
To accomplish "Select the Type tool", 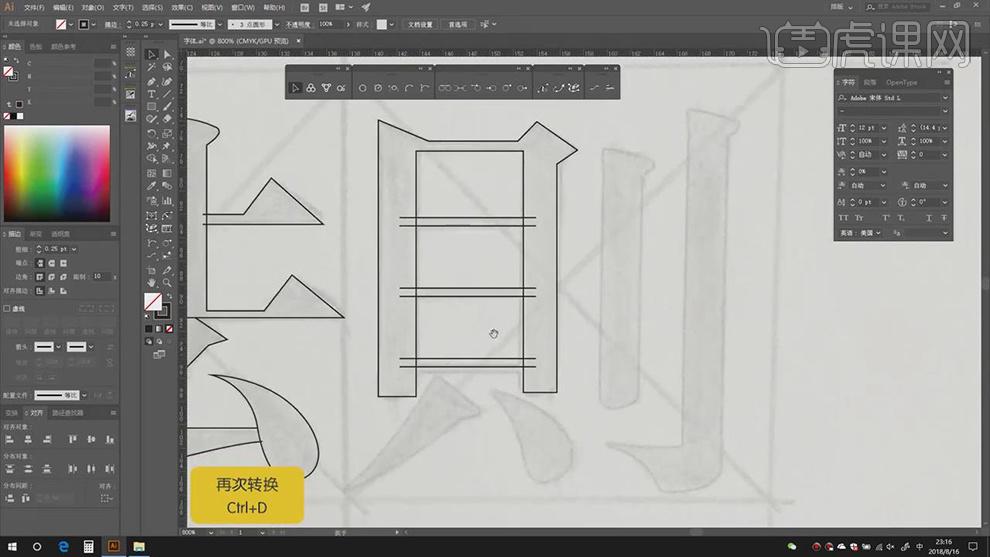I will pyautogui.click(x=152, y=95).
